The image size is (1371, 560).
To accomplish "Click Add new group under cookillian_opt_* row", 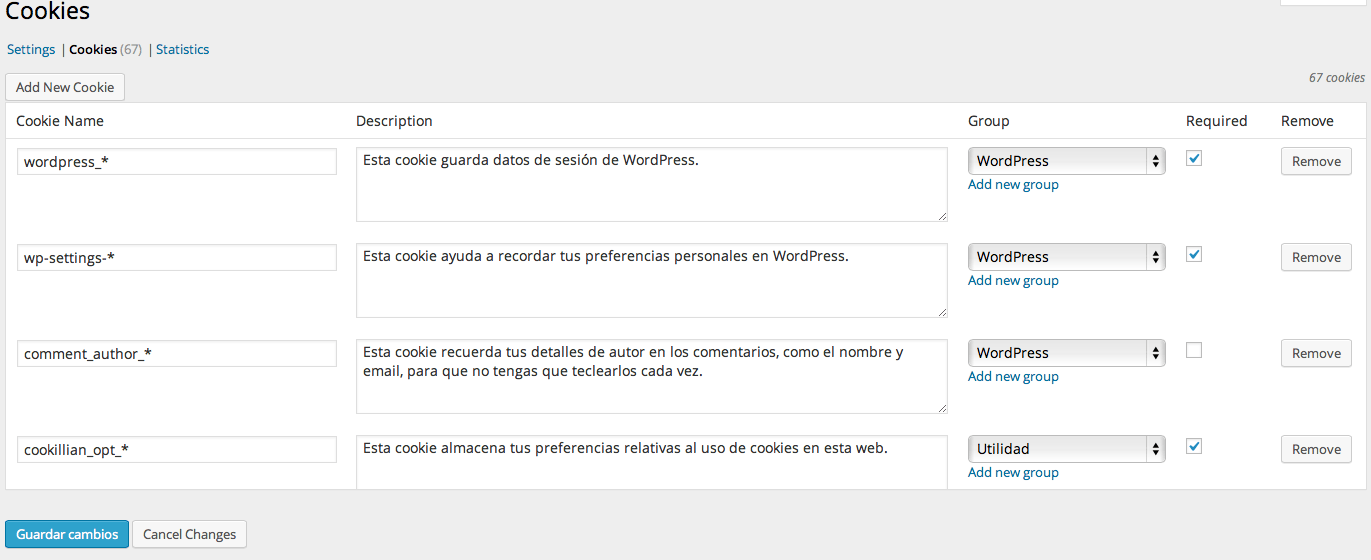I will point(1013,473).
